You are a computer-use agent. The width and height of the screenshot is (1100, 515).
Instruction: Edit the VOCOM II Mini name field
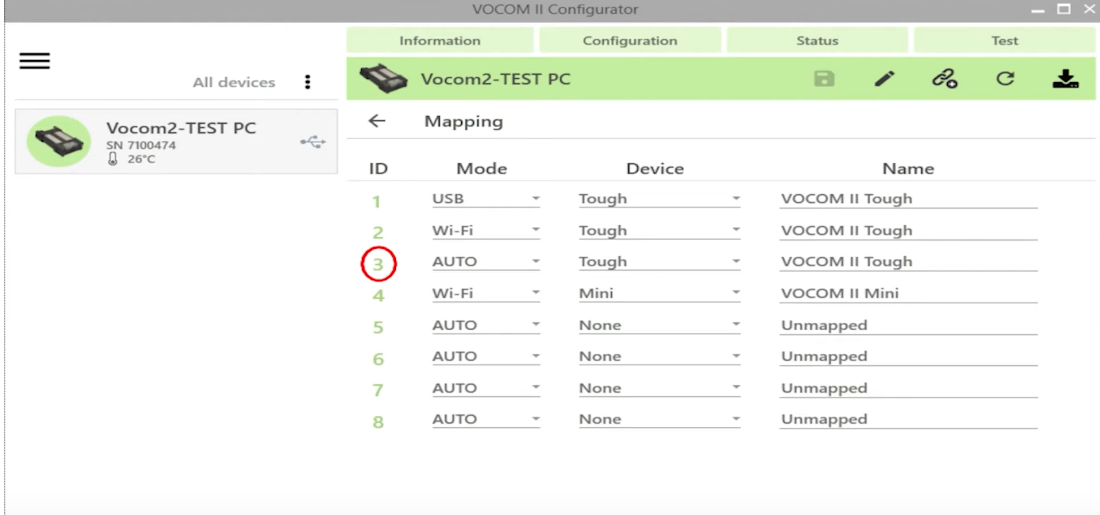(x=908, y=293)
